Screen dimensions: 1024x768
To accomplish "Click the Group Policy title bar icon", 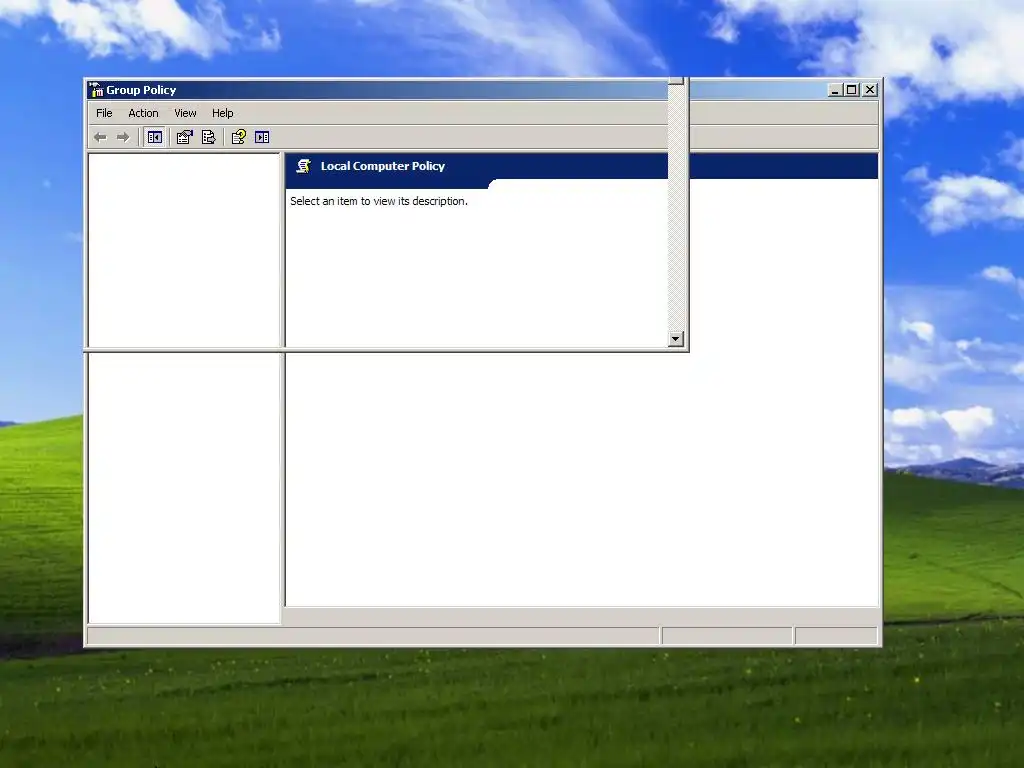I will click(96, 89).
